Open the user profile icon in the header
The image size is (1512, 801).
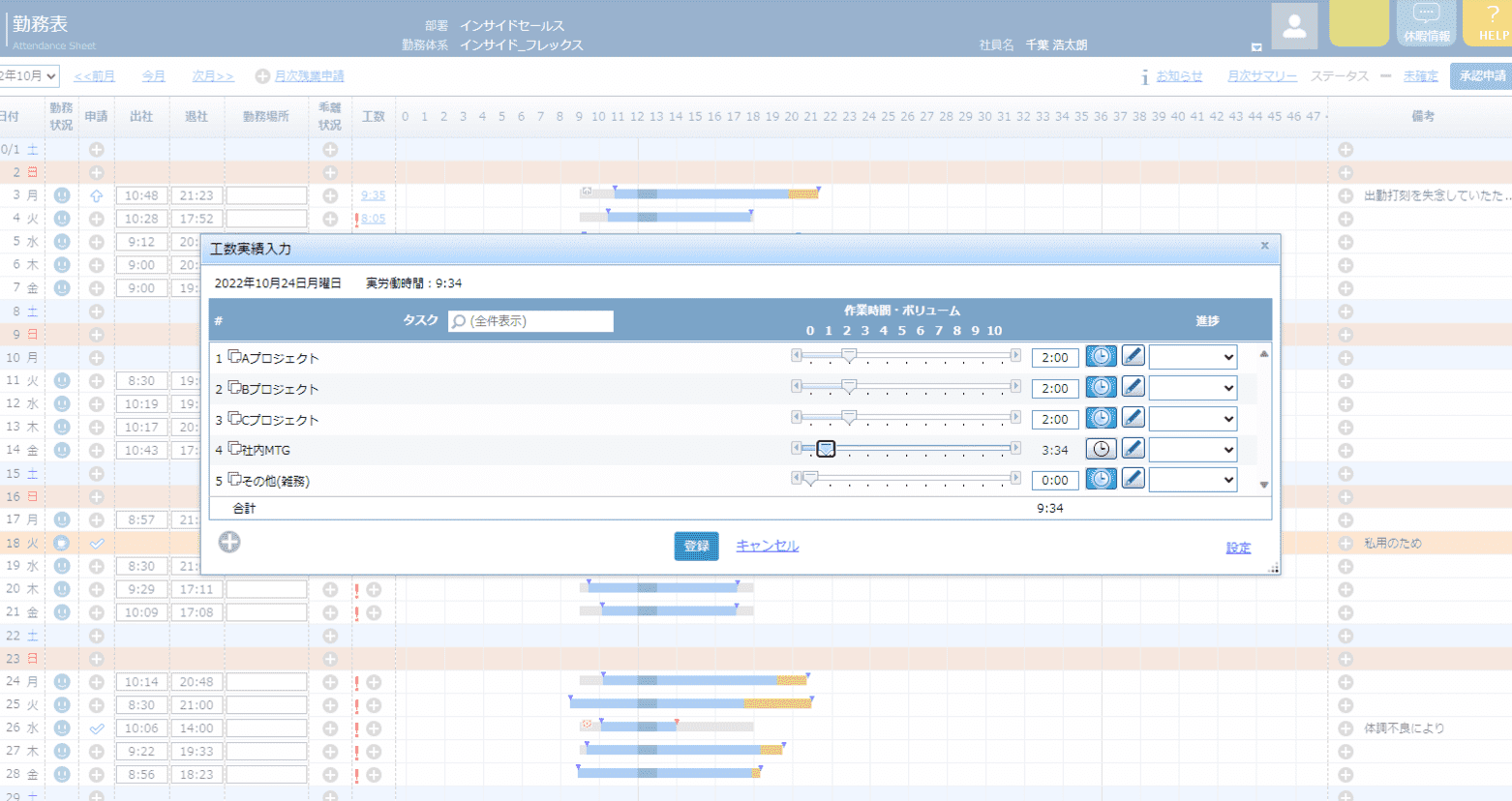[1294, 26]
